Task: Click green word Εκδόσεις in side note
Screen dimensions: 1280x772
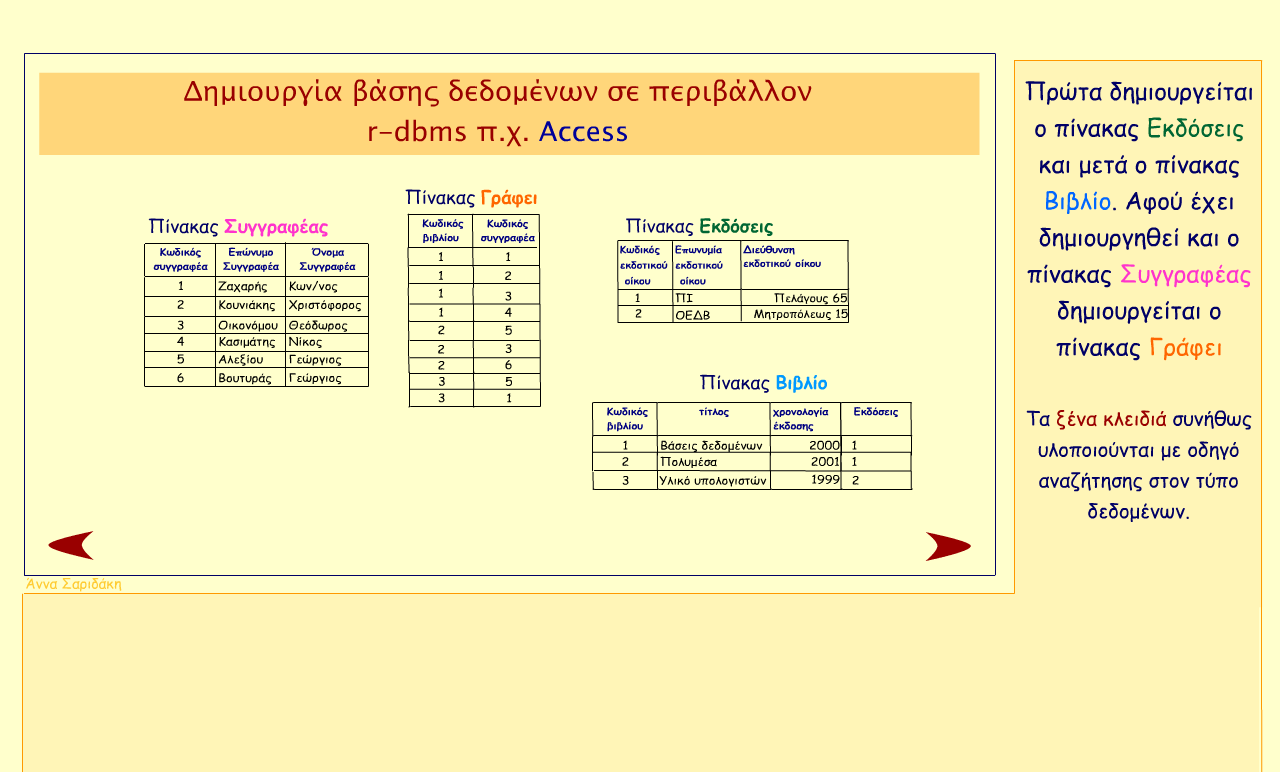Action: pos(1195,129)
